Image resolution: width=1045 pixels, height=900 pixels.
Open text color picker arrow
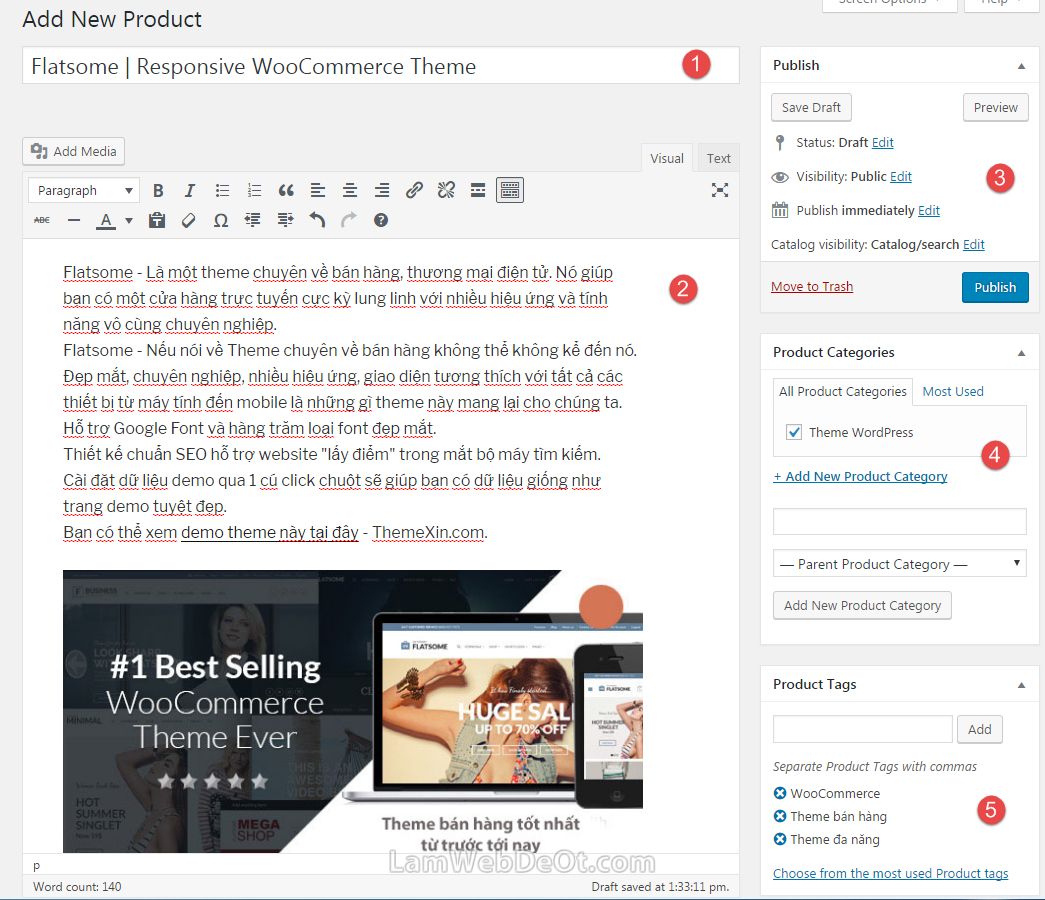click(129, 220)
